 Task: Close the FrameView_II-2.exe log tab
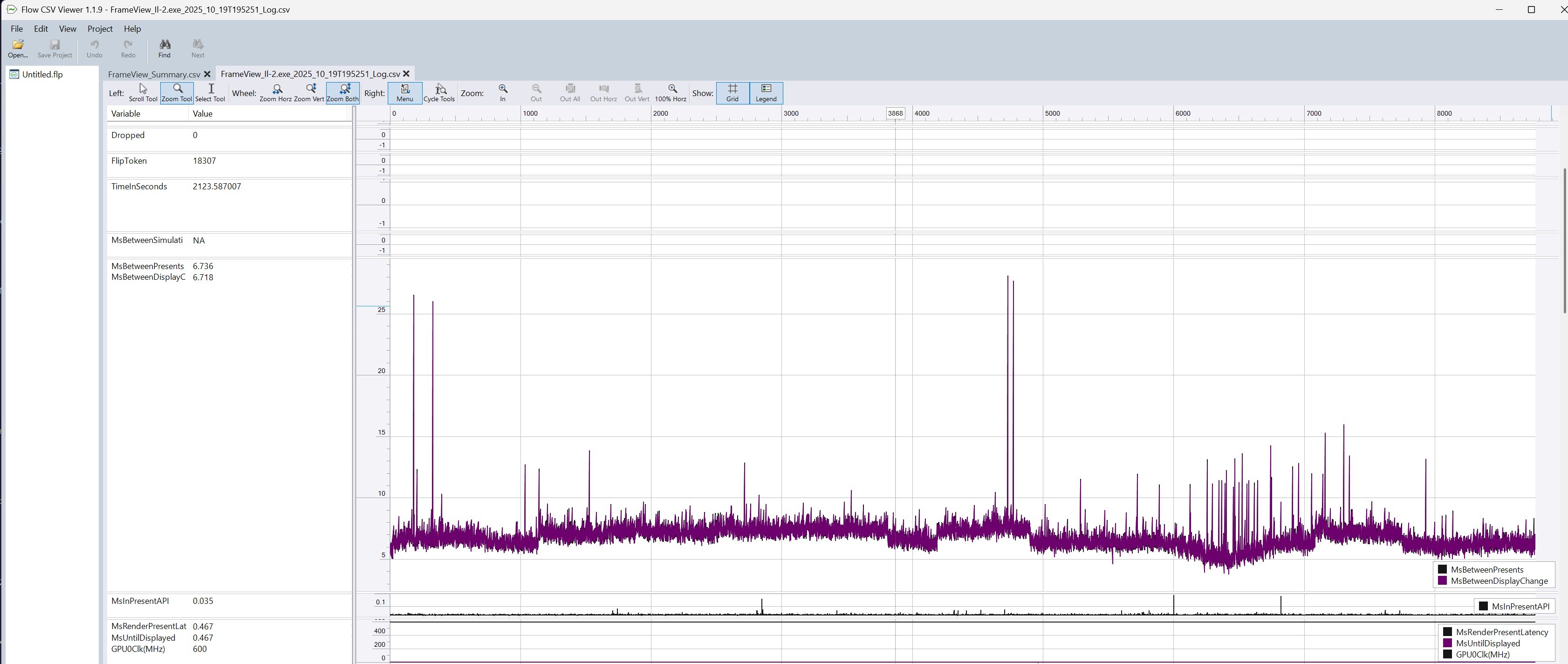pos(407,74)
